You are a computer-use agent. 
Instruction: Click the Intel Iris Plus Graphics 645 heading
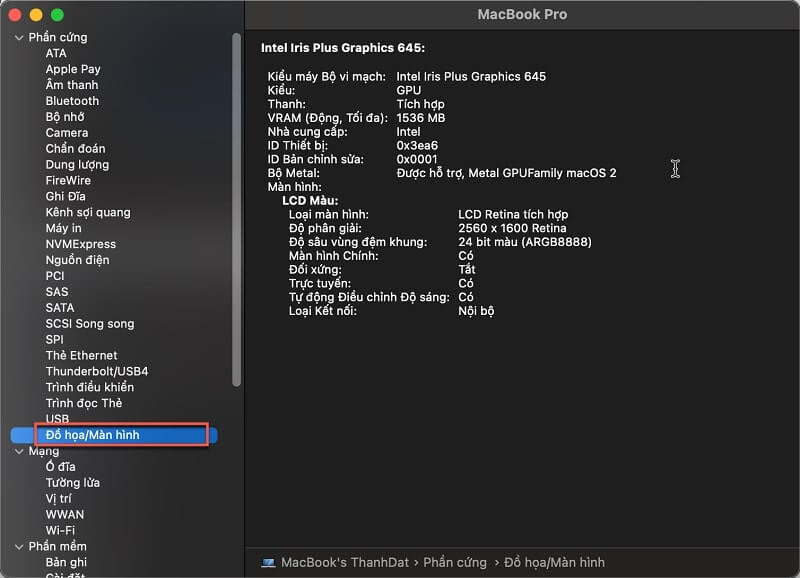343,48
